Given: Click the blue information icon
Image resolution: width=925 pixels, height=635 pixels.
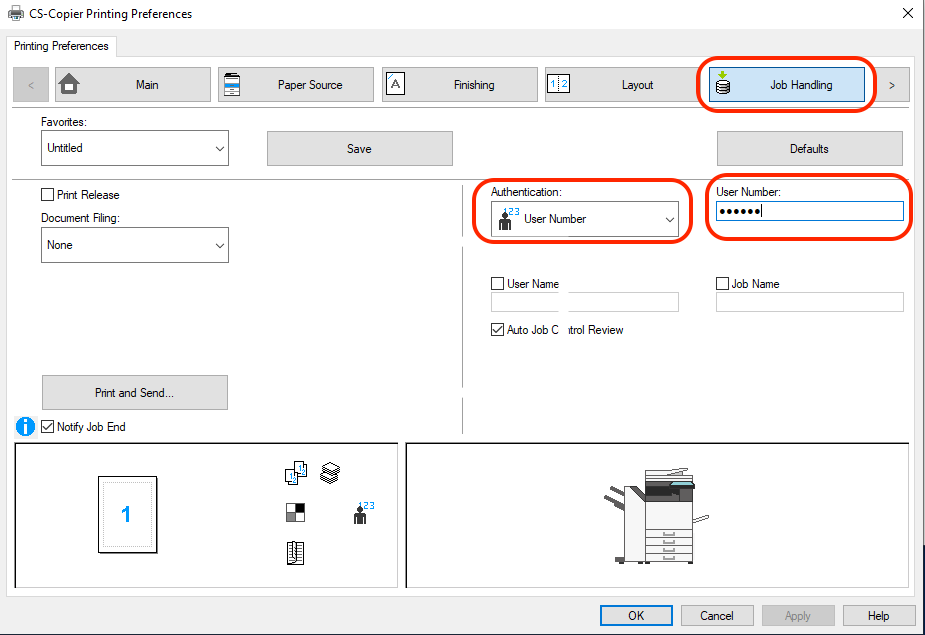Looking at the screenshot, I should click(x=26, y=427).
